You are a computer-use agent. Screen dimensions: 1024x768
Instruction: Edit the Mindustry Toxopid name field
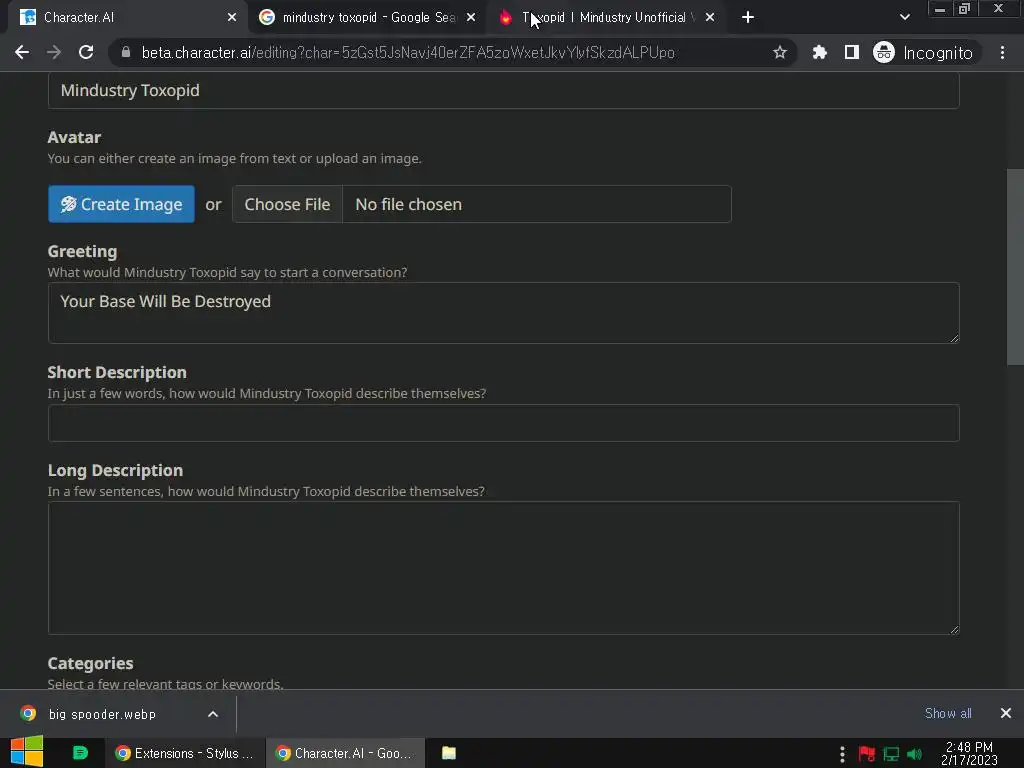click(504, 90)
